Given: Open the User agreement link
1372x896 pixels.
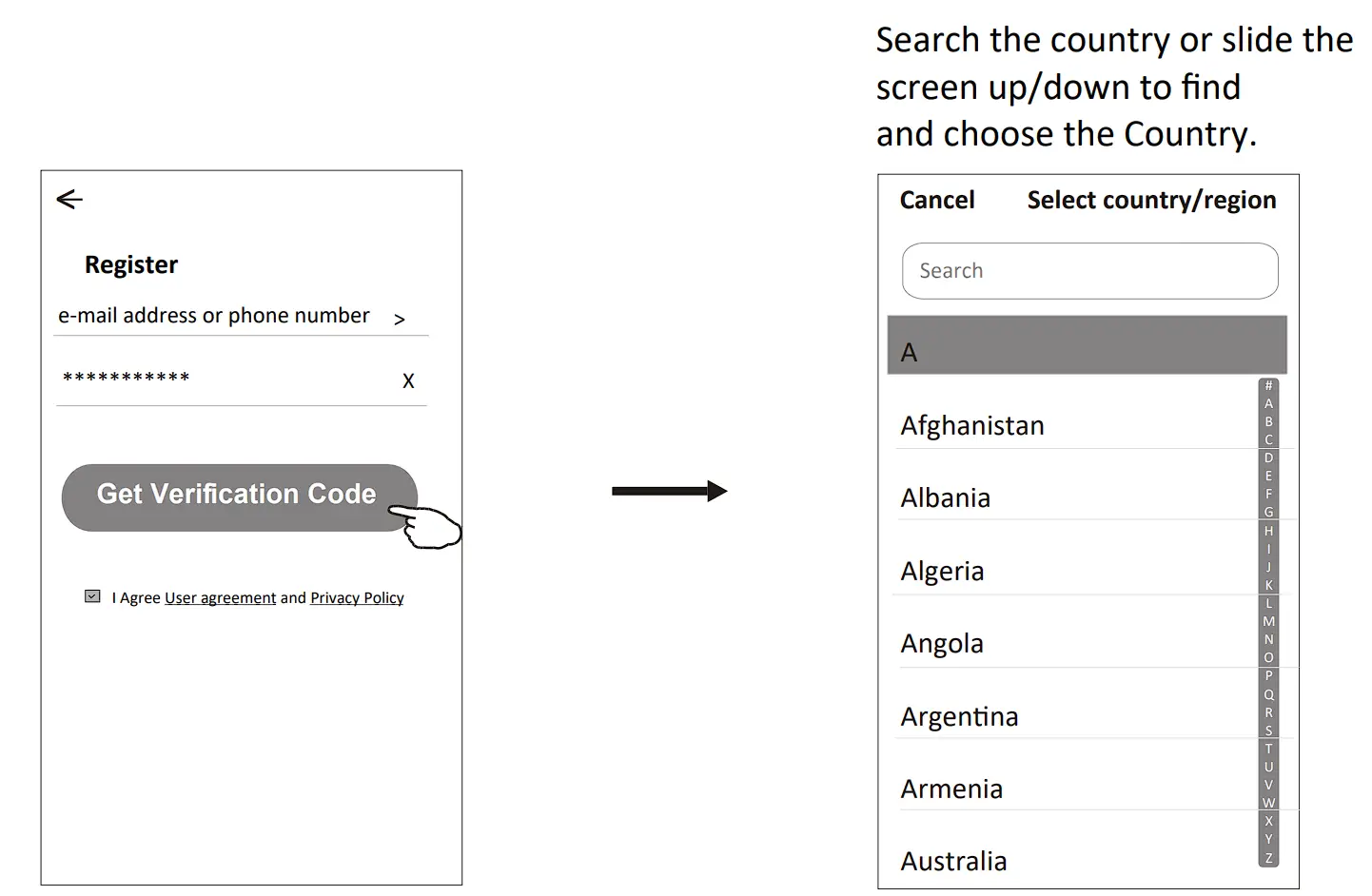Looking at the screenshot, I should 220,598.
